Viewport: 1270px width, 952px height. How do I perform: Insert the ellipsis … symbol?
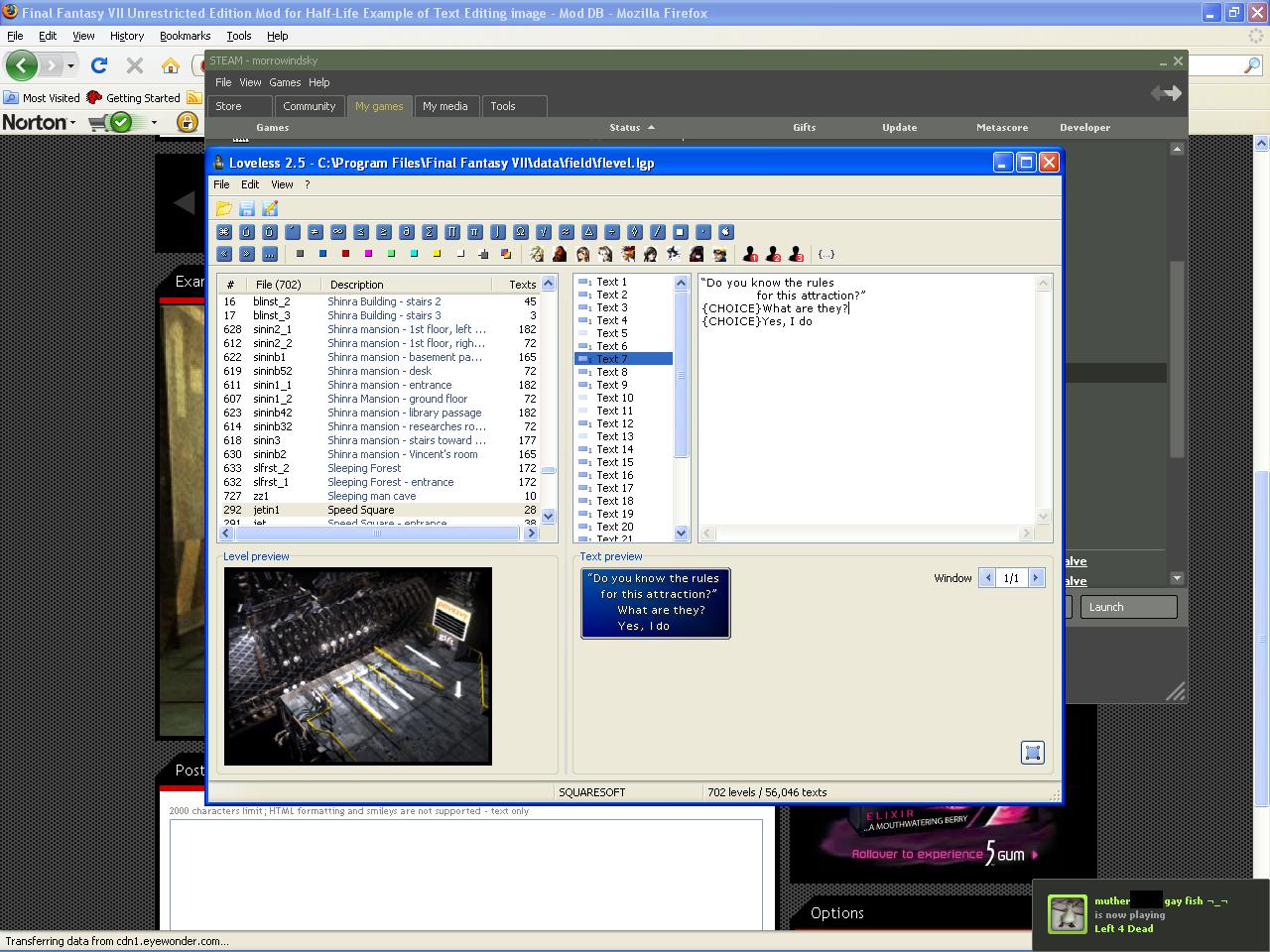270,254
